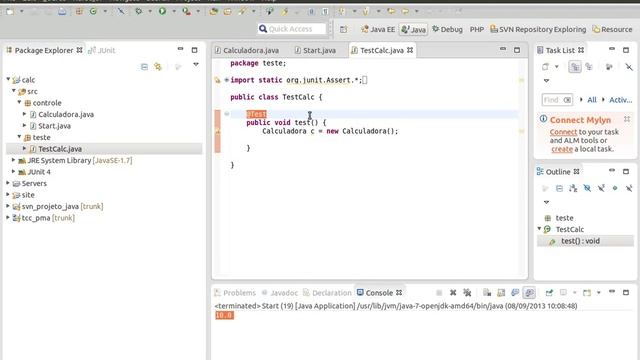Image resolution: width=640 pixels, height=360 pixels.
Task: Click the Connect link in Mylyn notice
Action: pos(563,132)
